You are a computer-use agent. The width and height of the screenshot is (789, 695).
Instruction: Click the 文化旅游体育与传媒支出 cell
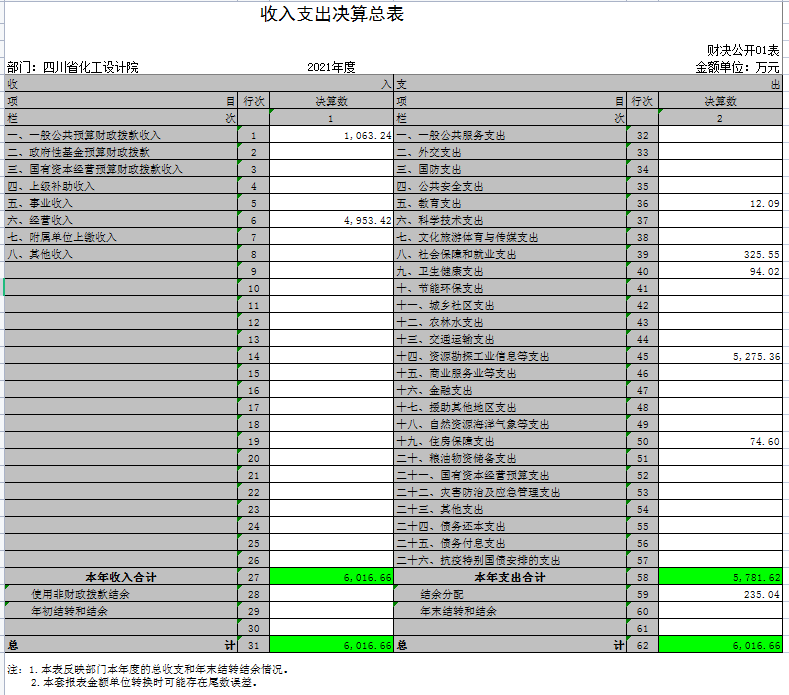510,237
